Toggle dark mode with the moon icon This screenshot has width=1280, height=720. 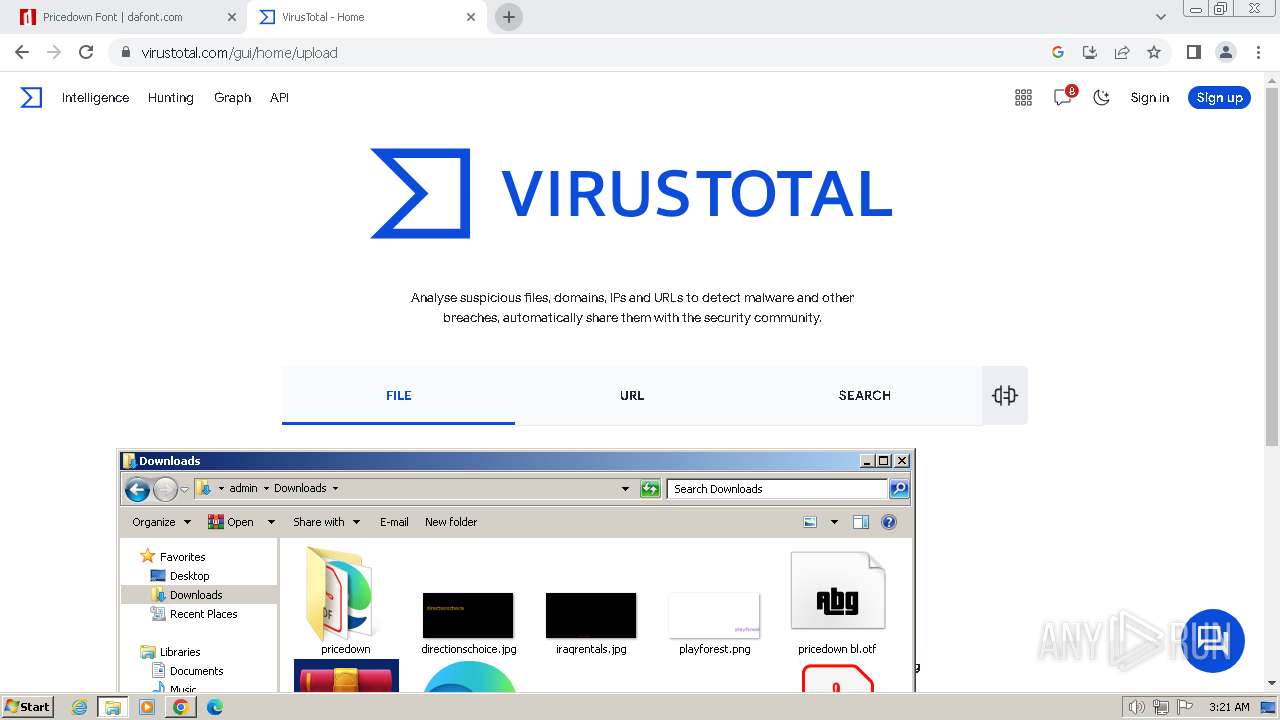(1101, 97)
